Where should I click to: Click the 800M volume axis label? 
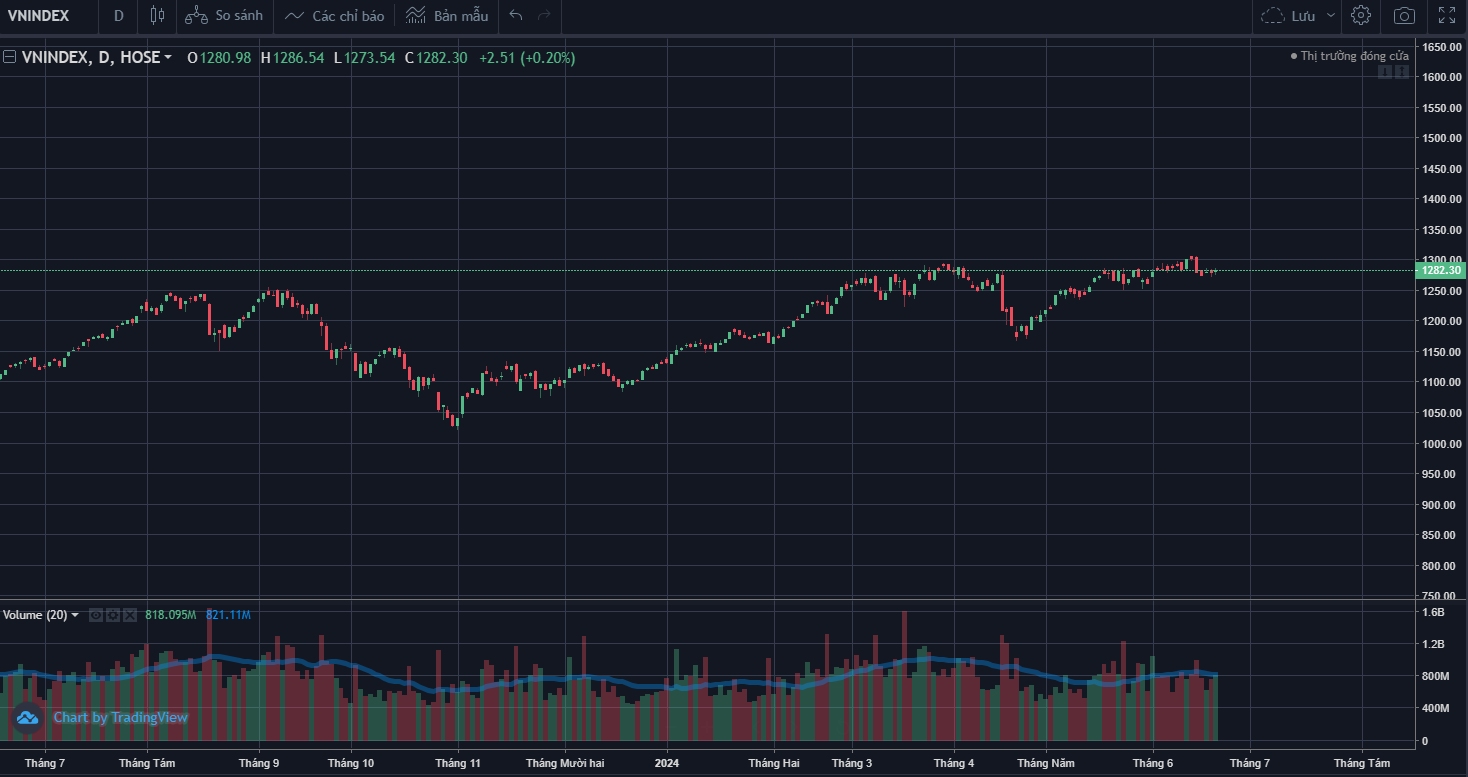(1436, 676)
